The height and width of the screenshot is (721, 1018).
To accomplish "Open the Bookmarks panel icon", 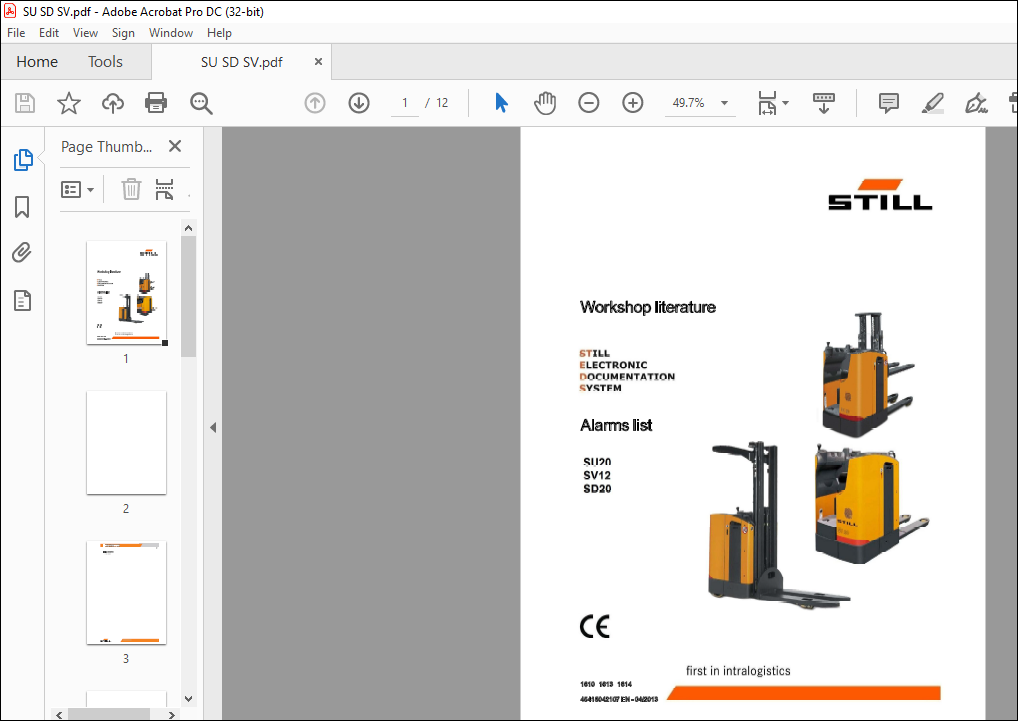I will tap(22, 207).
